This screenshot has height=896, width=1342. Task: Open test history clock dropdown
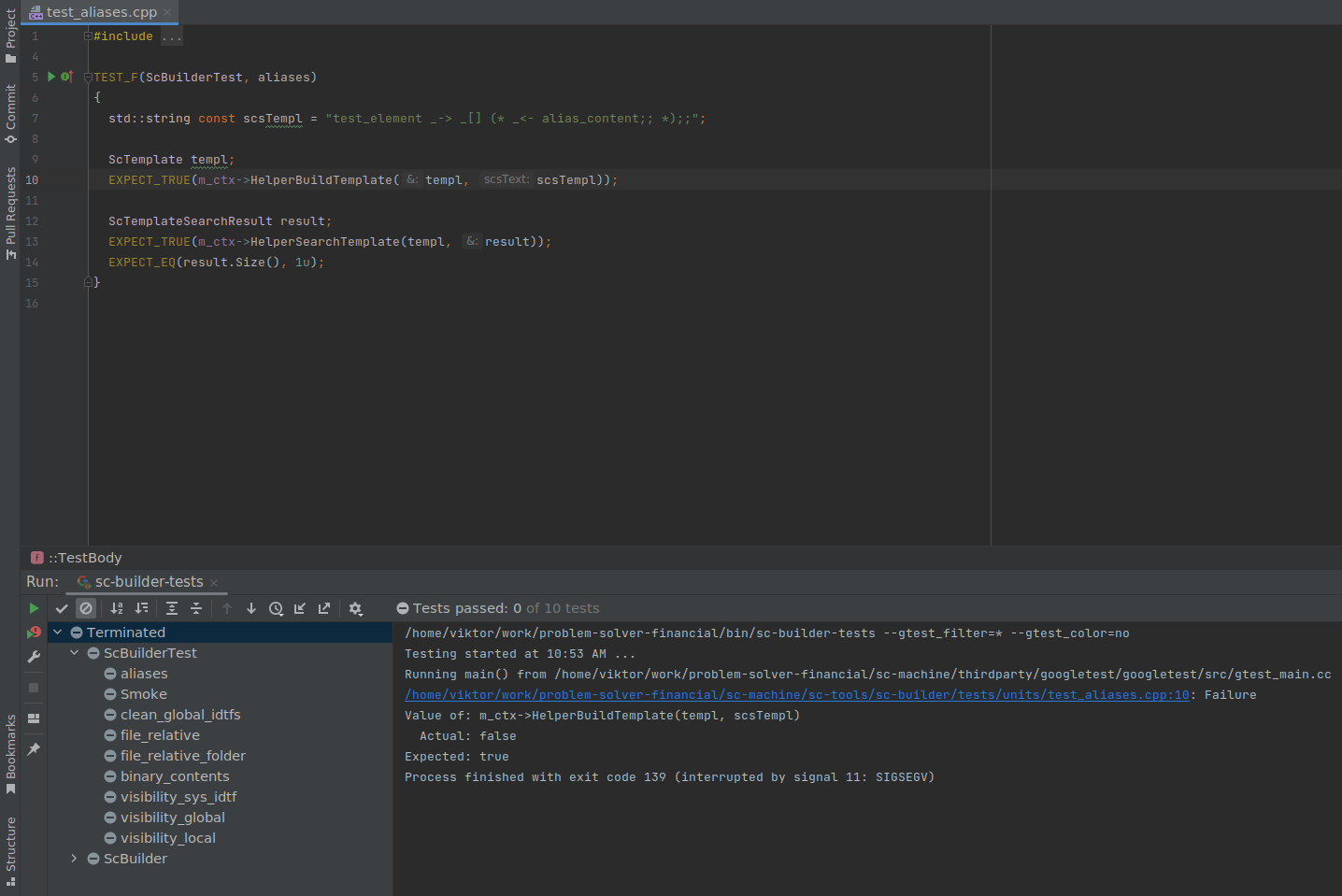click(276, 608)
